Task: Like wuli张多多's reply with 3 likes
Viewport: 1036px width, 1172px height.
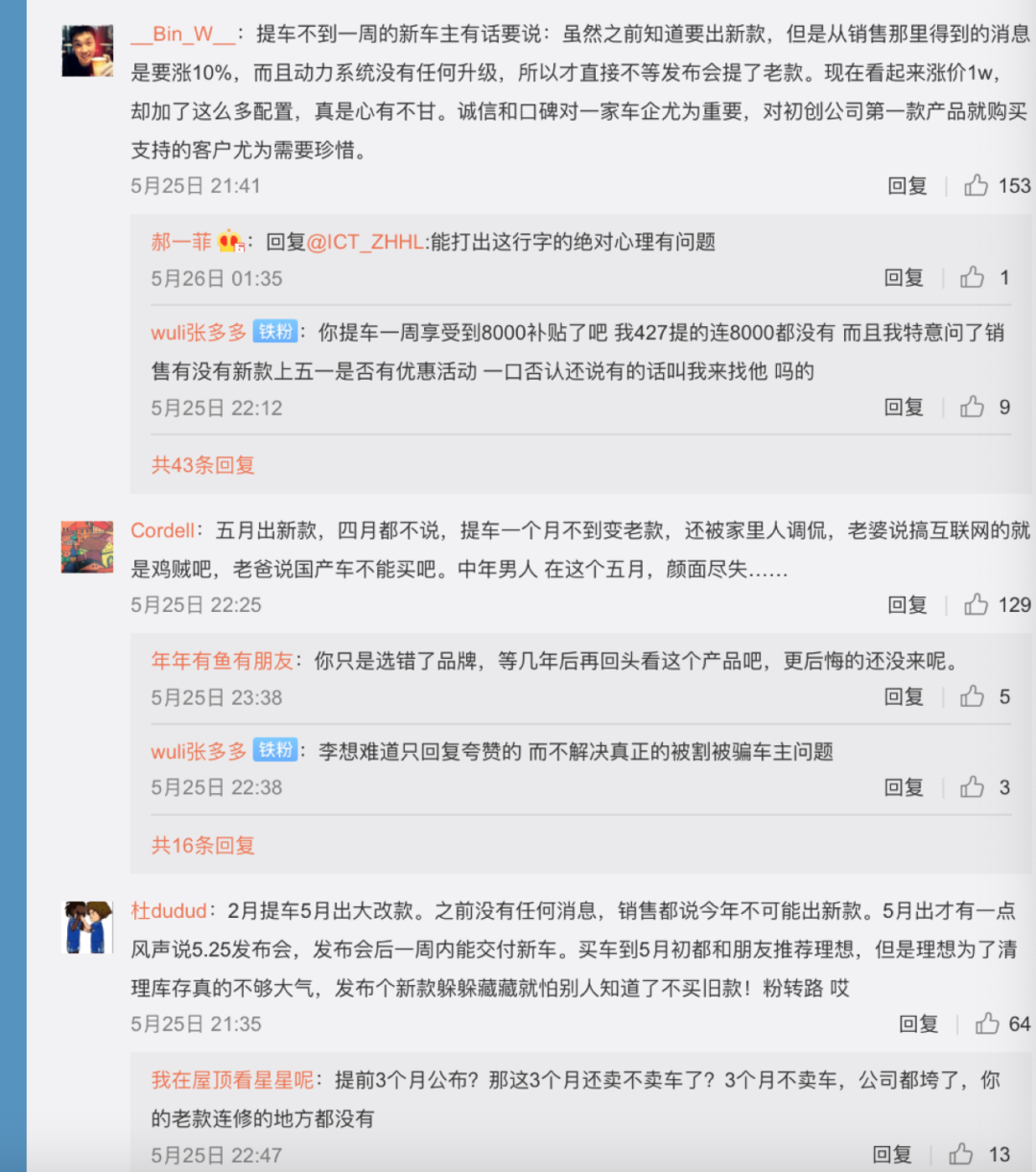Action: click(x=973, y=787)
